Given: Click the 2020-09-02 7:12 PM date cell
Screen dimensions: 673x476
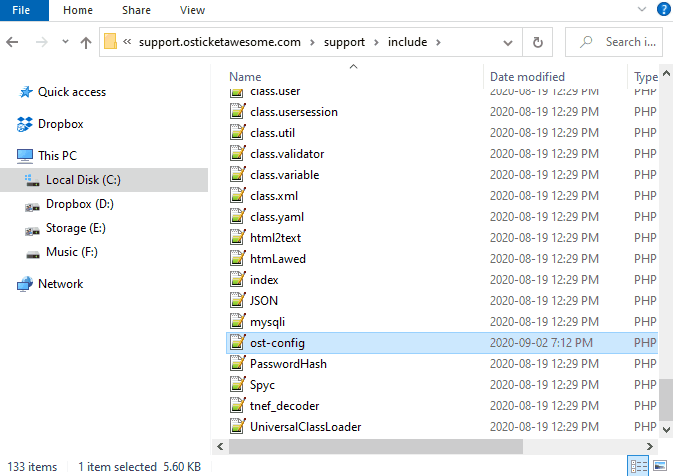Looking at the screenshot, I should (541, 343).
